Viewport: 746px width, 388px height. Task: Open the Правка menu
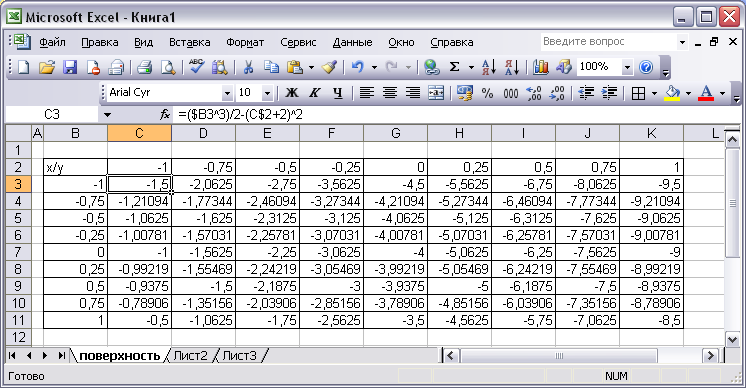pyautogui.click(x=100, y=42)
